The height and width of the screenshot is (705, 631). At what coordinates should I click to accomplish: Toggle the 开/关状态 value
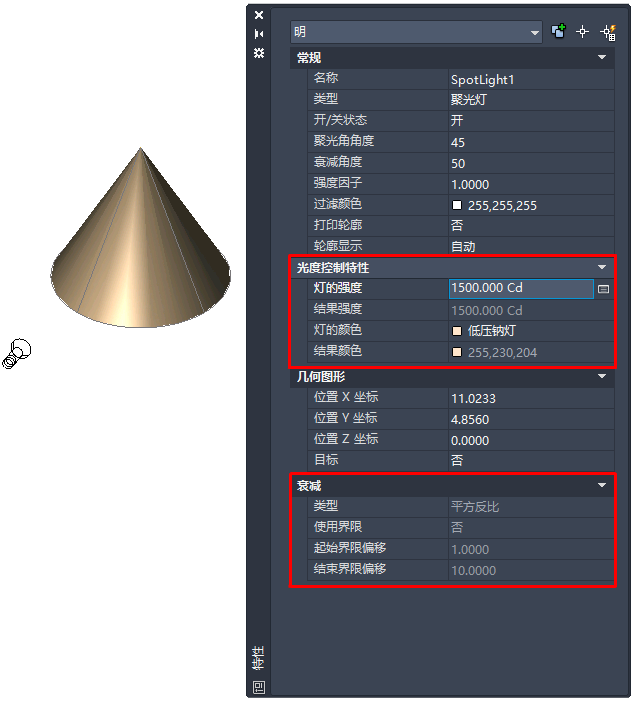coord(531,120)
